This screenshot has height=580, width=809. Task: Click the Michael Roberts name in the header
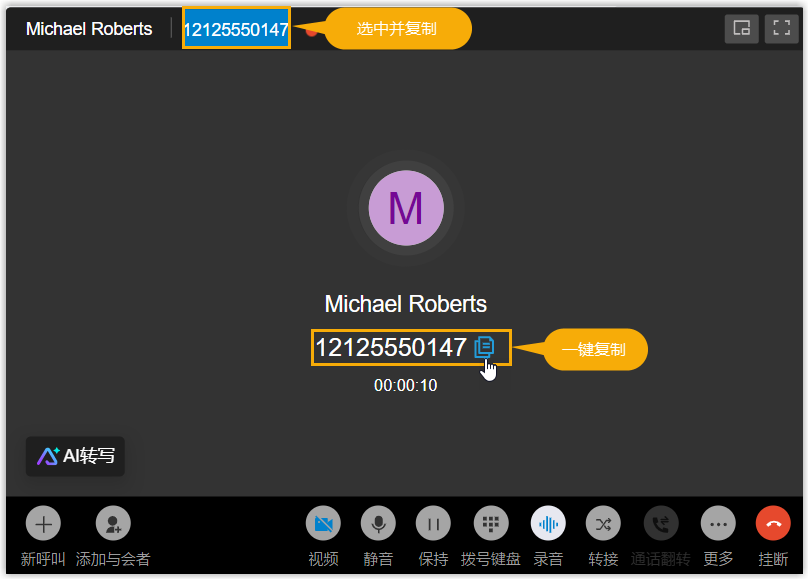click(x=89, y=29)
